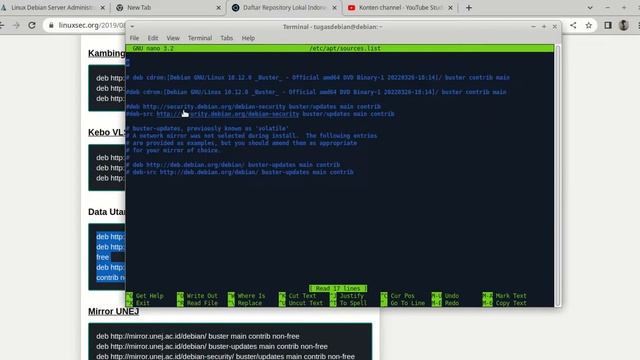640x360 pixels.
Task: Select the Daftar Repository Lokal Indonesia tab
Action: point(284,8)
